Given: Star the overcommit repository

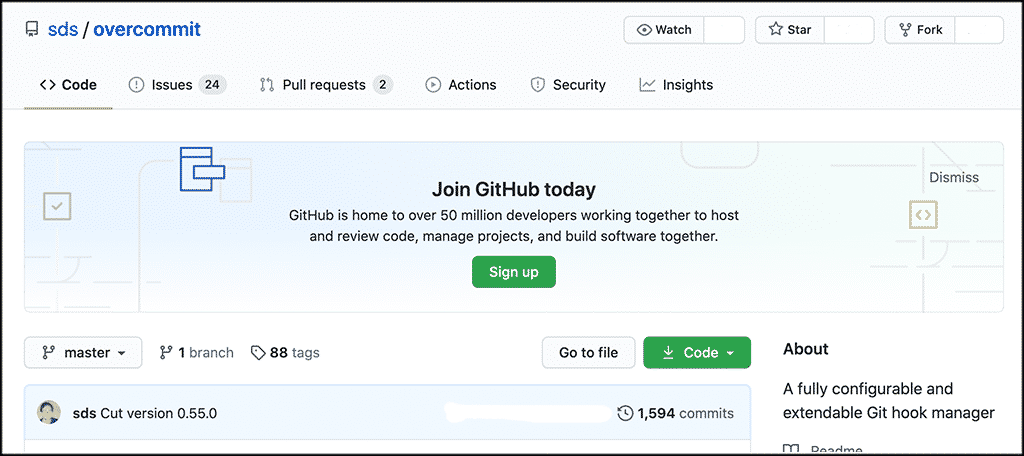Looking at the screenshot, I should 790,30.
